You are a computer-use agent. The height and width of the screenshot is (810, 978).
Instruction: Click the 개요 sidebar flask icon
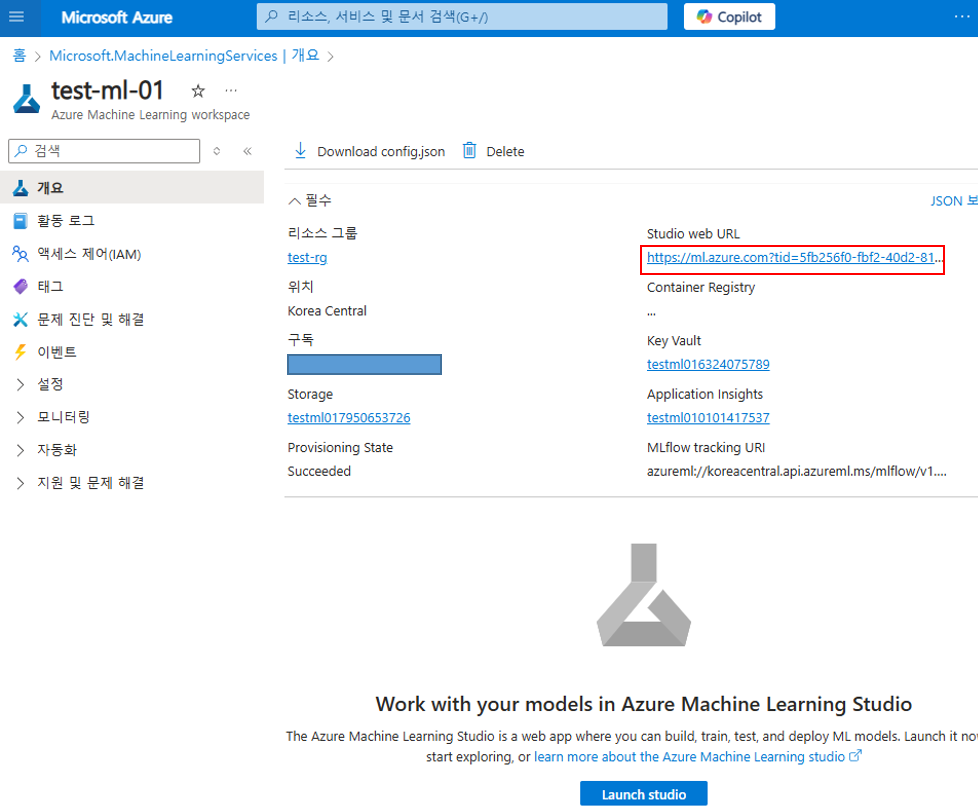21,188
